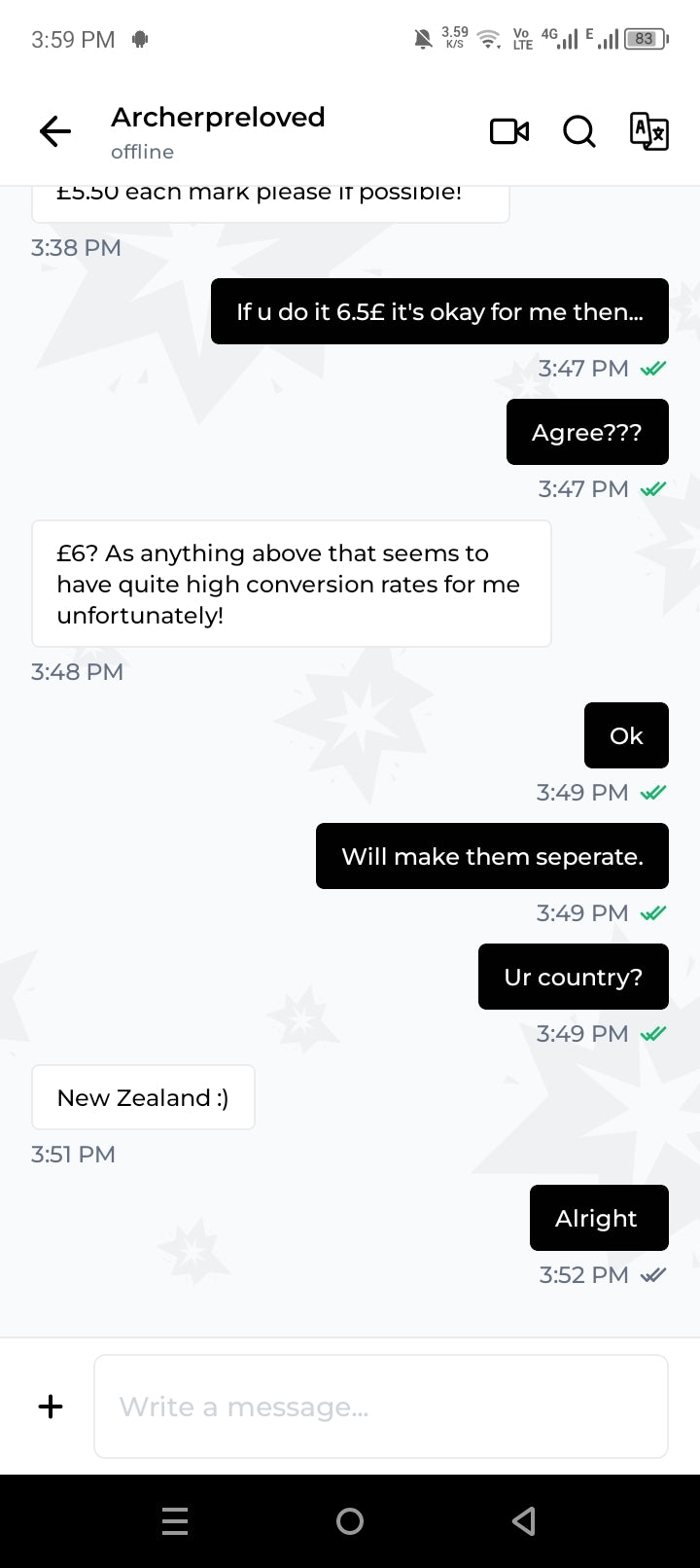Tap the 'If u do it 6.5£' message
700x1568 pixels.
point(439,311)
